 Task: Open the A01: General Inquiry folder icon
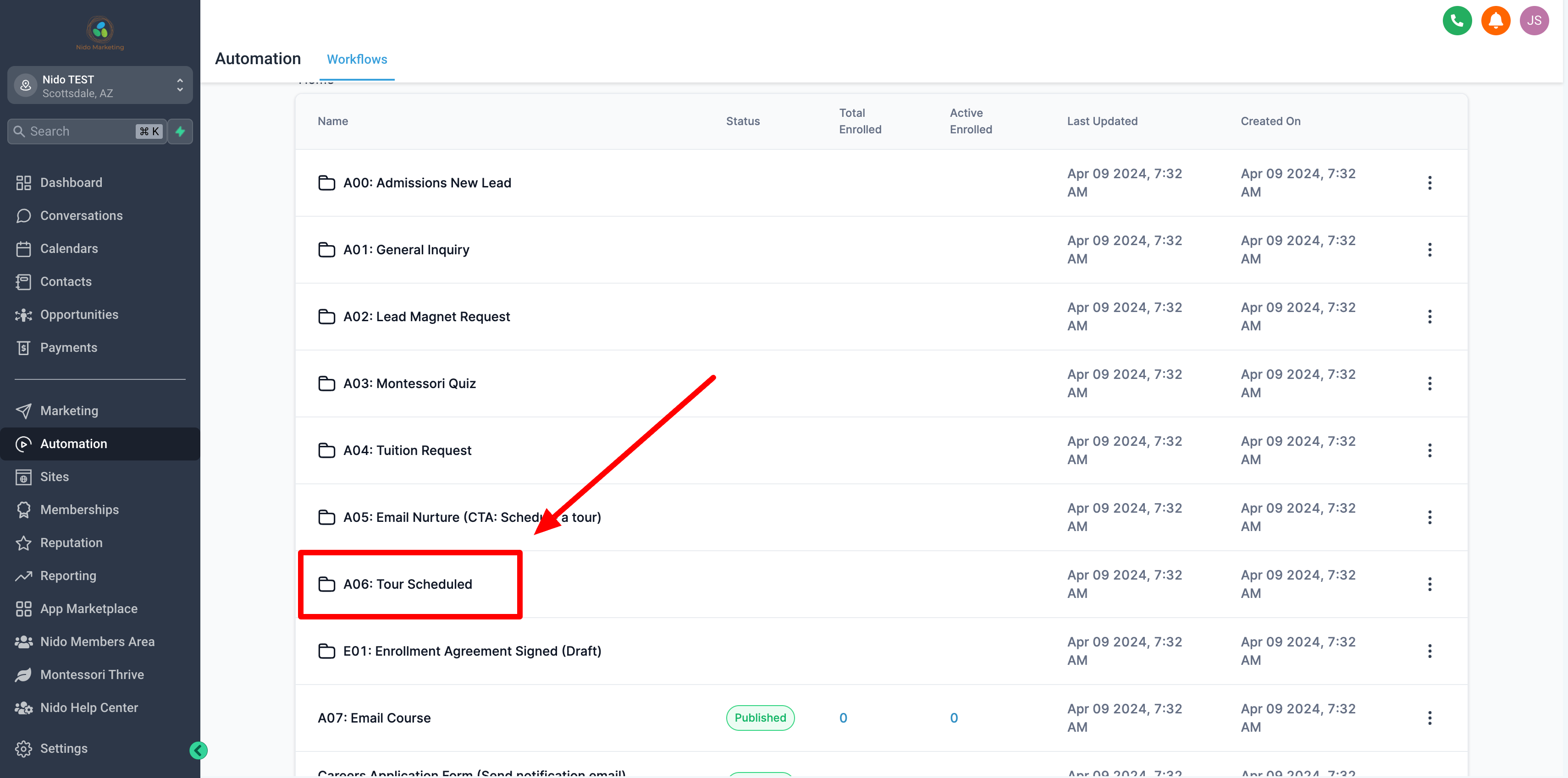click(327, 249)
